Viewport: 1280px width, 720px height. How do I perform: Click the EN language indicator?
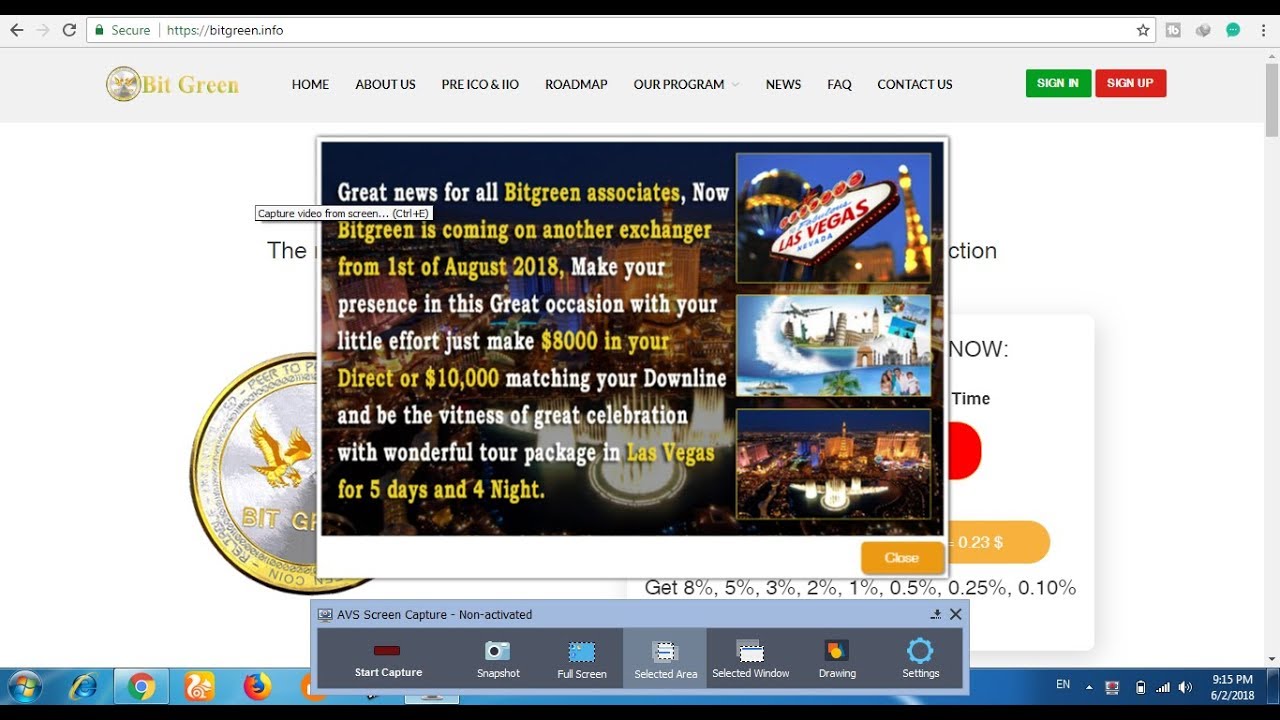click(1063, 685)
